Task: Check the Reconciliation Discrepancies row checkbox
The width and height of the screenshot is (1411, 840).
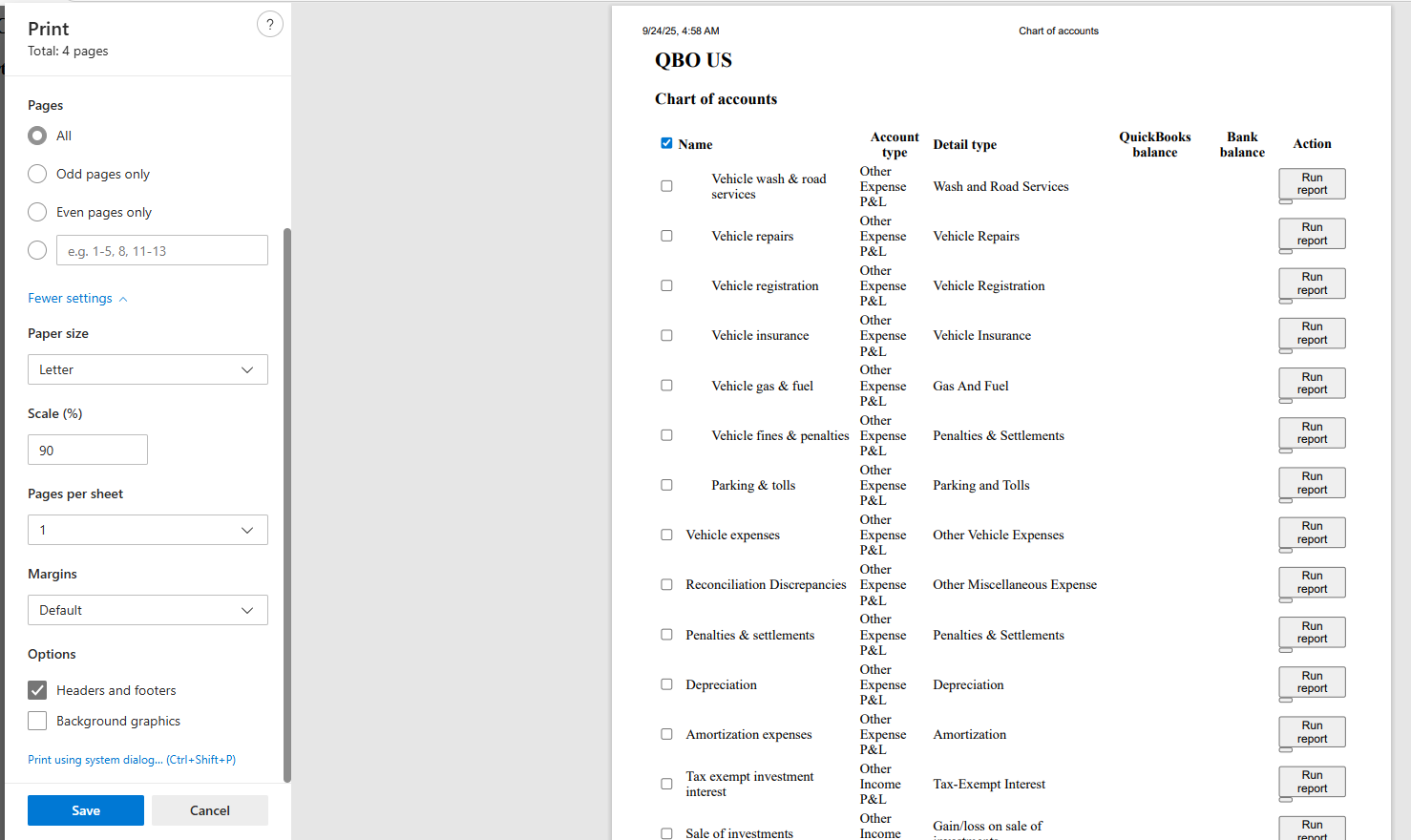Action: pyautogui.click(x=666, y=584)
